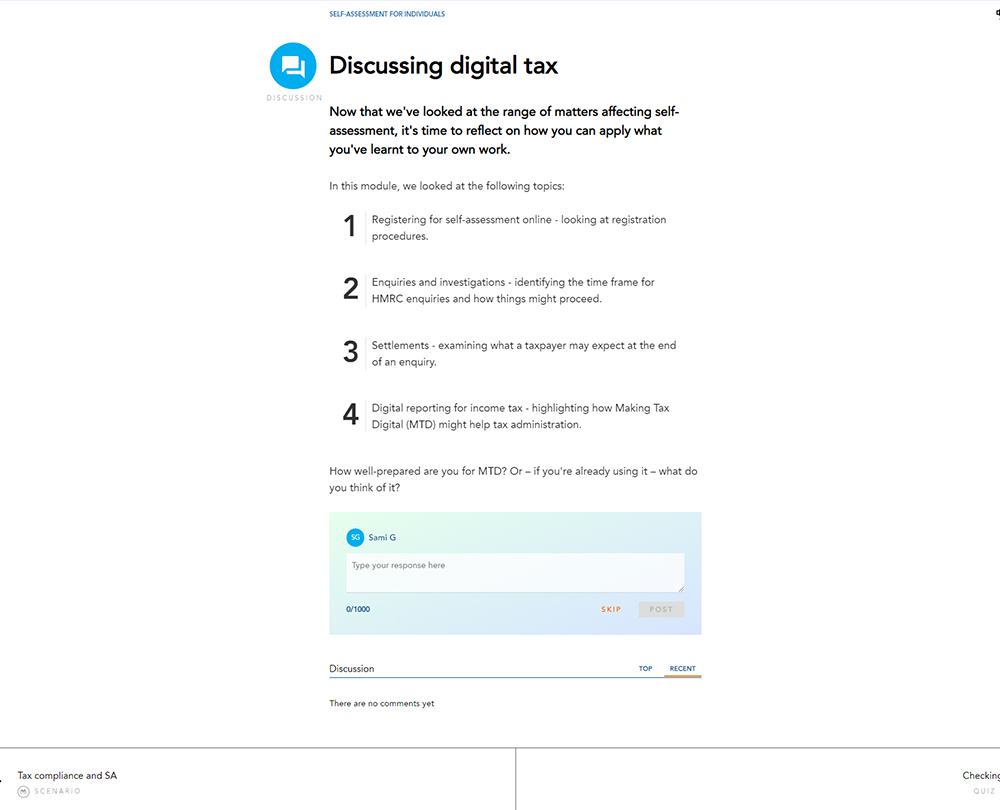Switch to the TOP comments tab
The width and height of the screenshot is (1000, 810).
646,669
